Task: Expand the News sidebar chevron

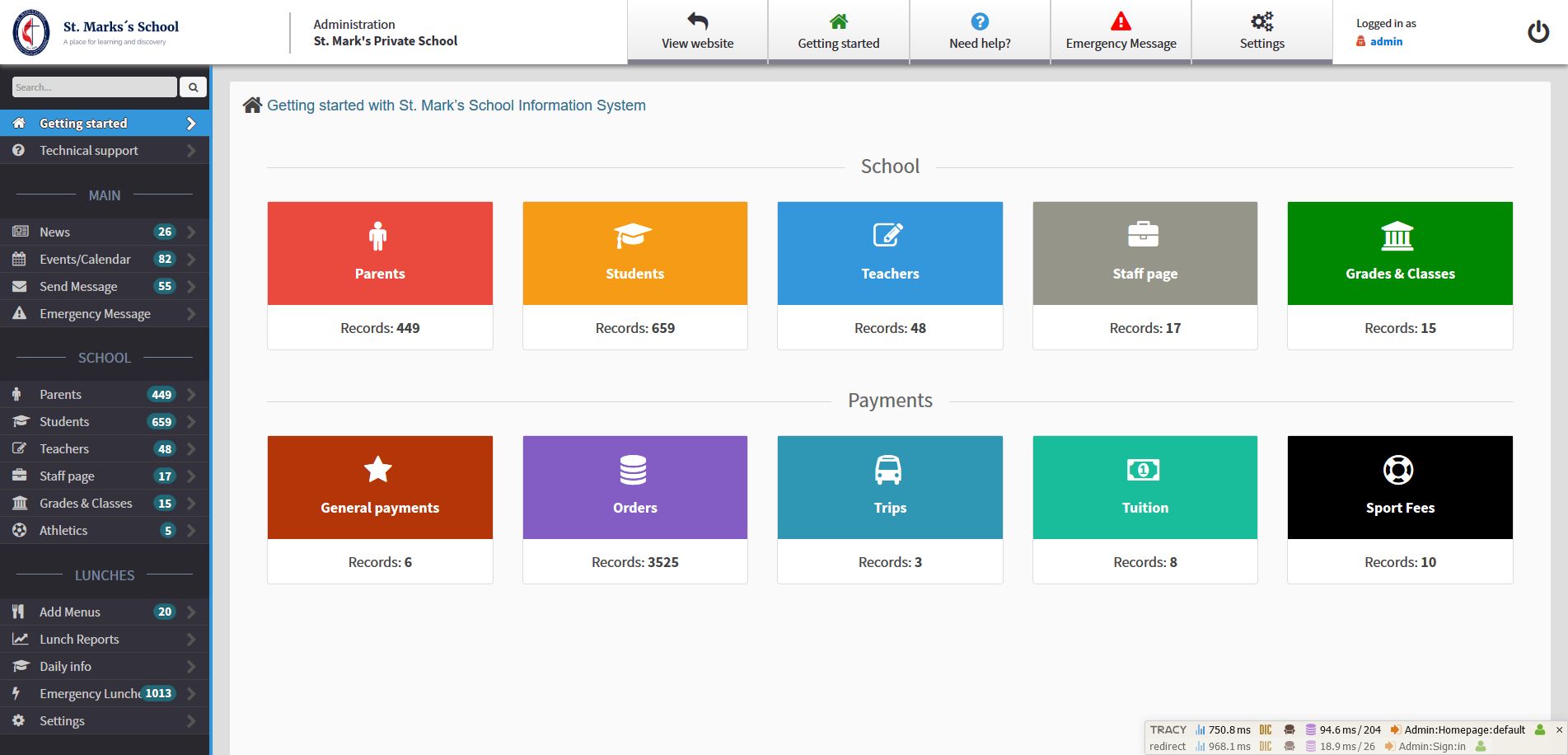Action: pyautogui.click(x=191, y=232)
